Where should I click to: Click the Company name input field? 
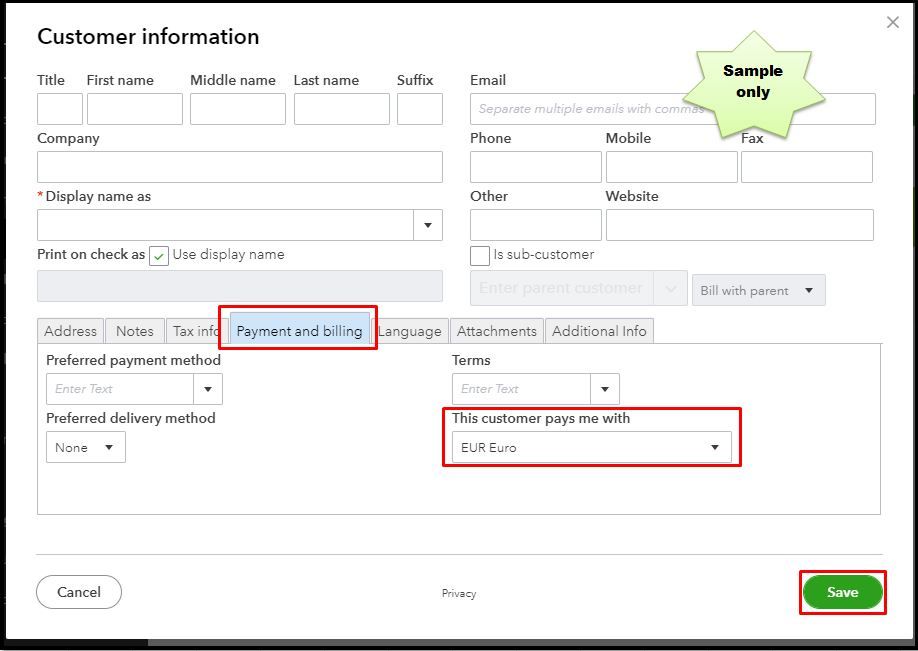tap(240, 167)
